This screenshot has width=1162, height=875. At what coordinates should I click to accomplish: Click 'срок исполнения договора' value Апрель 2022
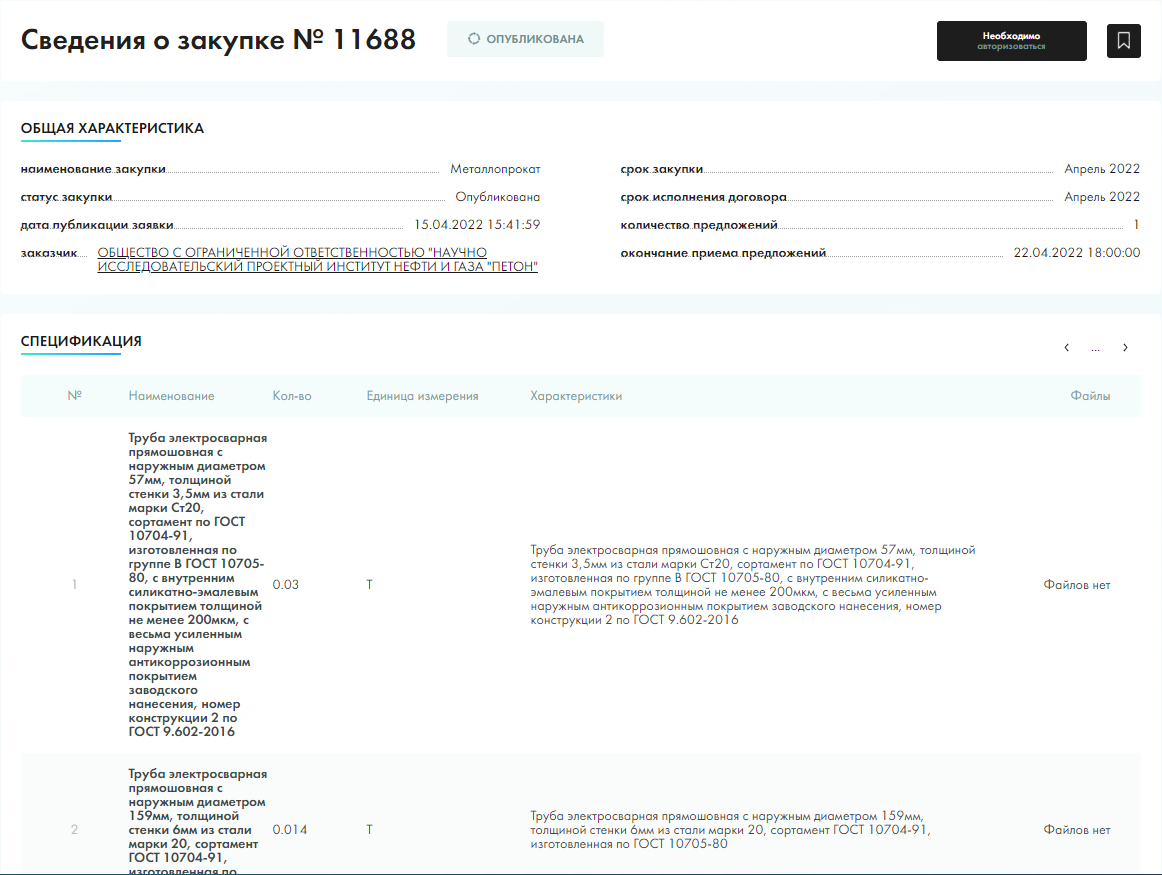[1102, 197]
